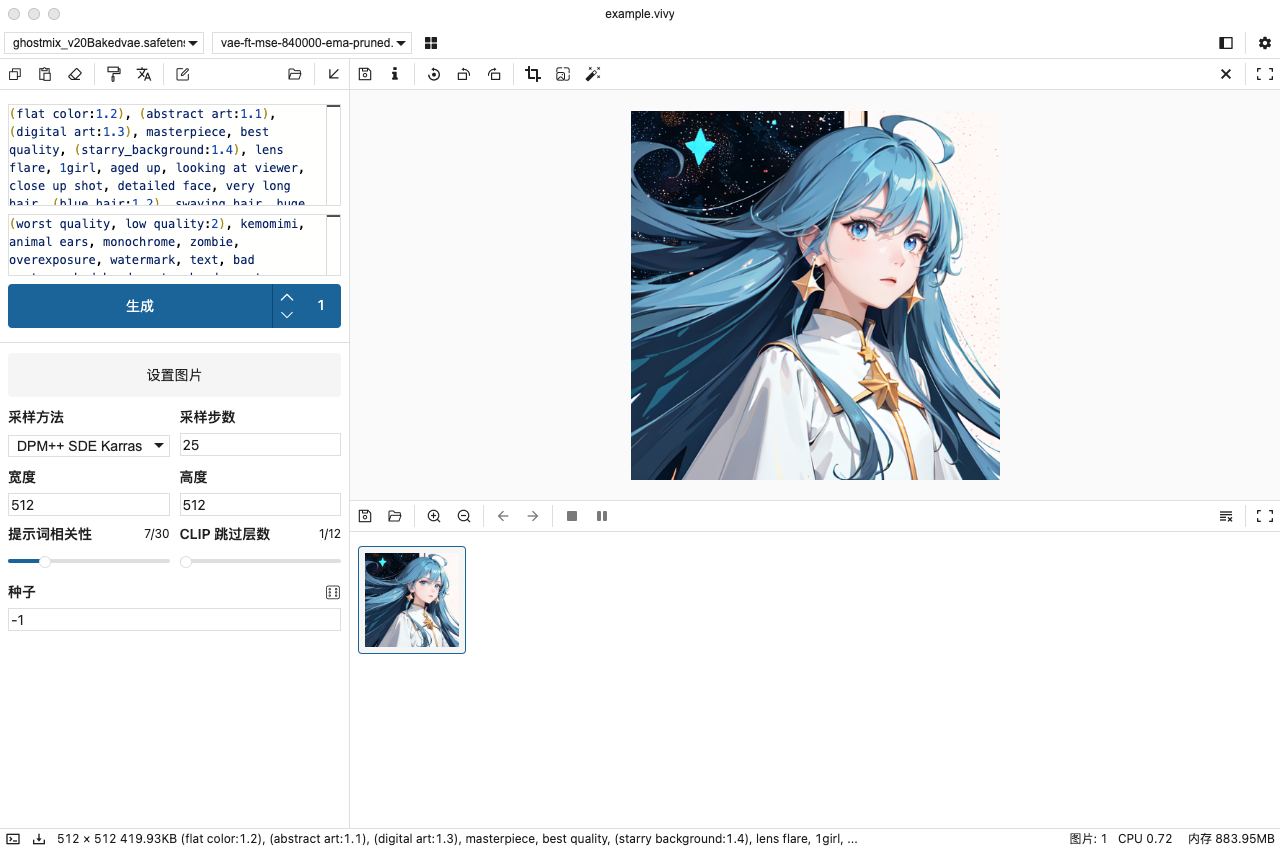The width and height of the screenshot is (1280, 850).
Task: Click the download icon in status bar
Action: coord(39,839)
